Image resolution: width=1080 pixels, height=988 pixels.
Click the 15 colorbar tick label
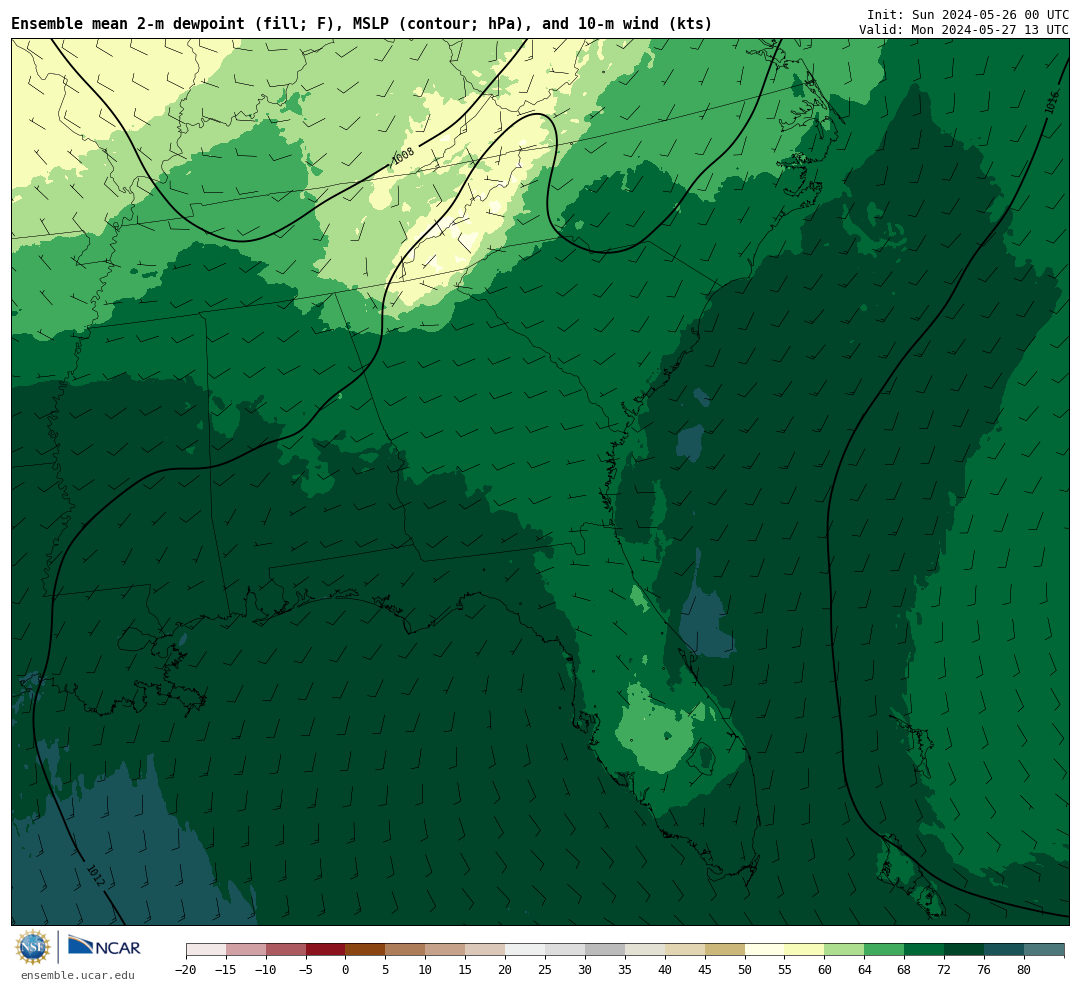[466, 969]
